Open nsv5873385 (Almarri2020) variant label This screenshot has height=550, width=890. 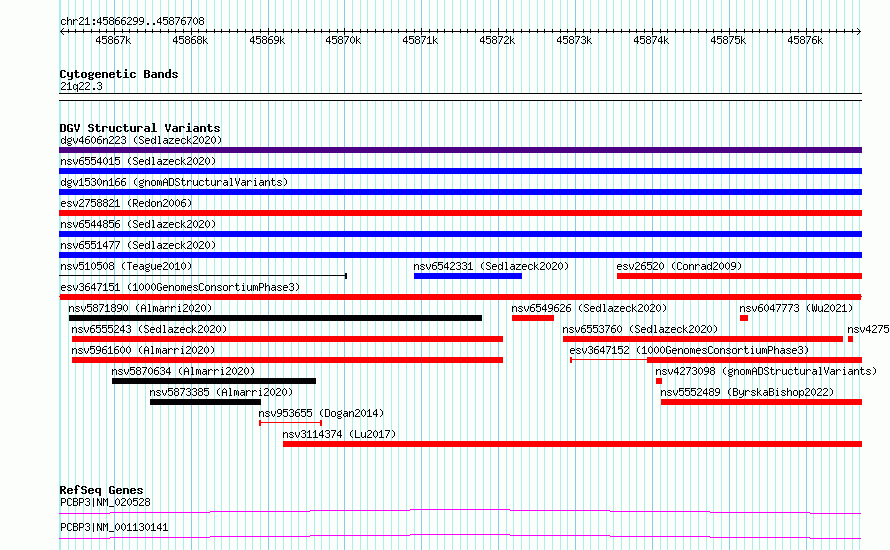point(221,392)
